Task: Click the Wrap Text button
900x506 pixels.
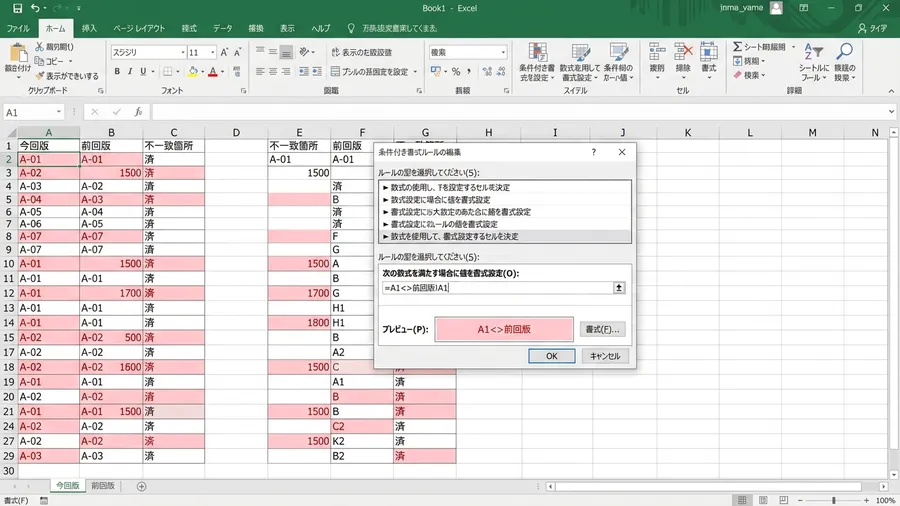Action: pos(362,52)
